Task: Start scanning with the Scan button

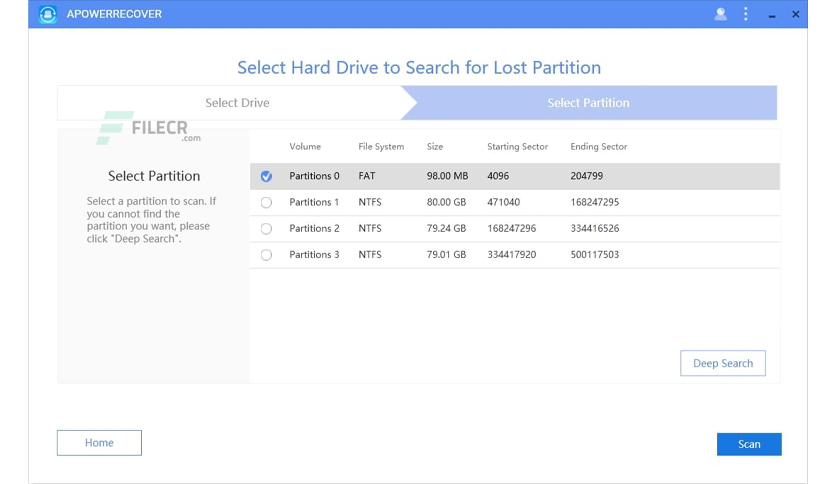Action: pos(749,444)
